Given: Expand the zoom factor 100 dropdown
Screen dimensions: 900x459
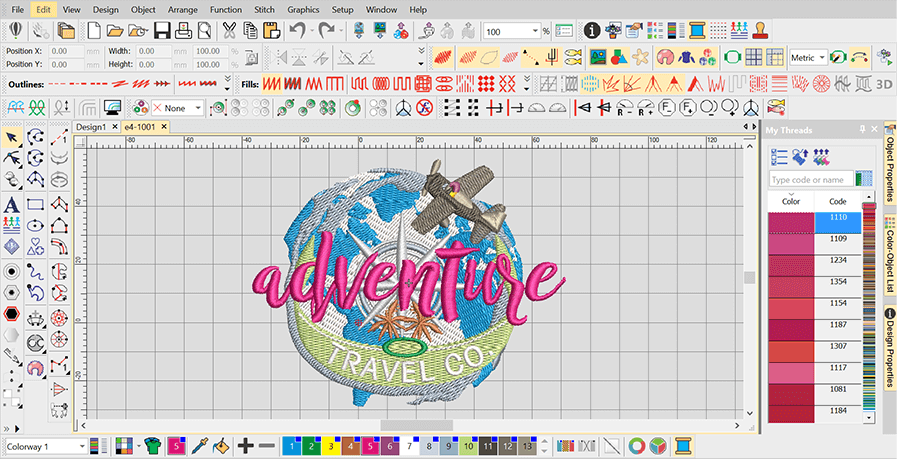Looking at the screenshot, I should pyautogui.click(x=536, y=31).
